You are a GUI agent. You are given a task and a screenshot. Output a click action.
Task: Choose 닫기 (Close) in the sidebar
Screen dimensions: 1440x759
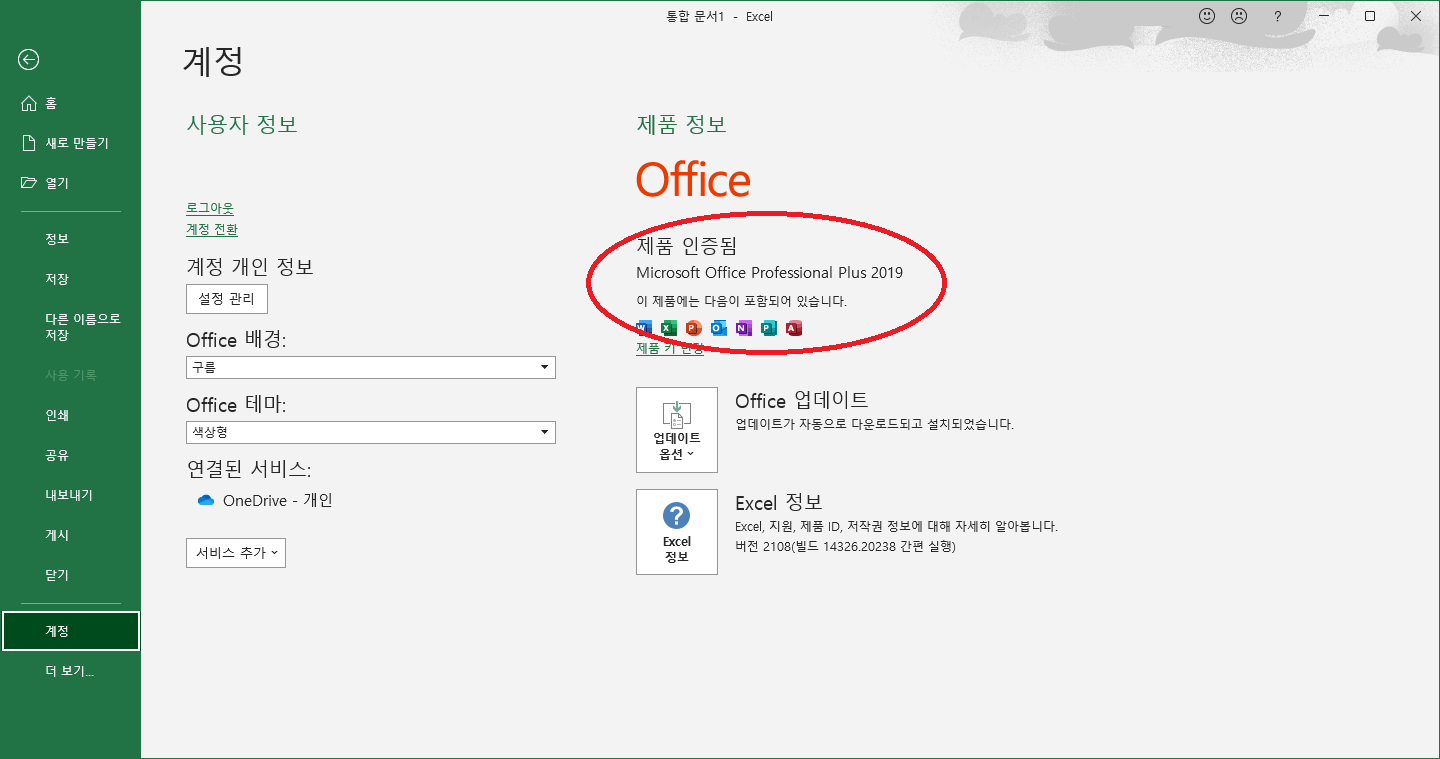pyautogui.click(x=70, y=575)
